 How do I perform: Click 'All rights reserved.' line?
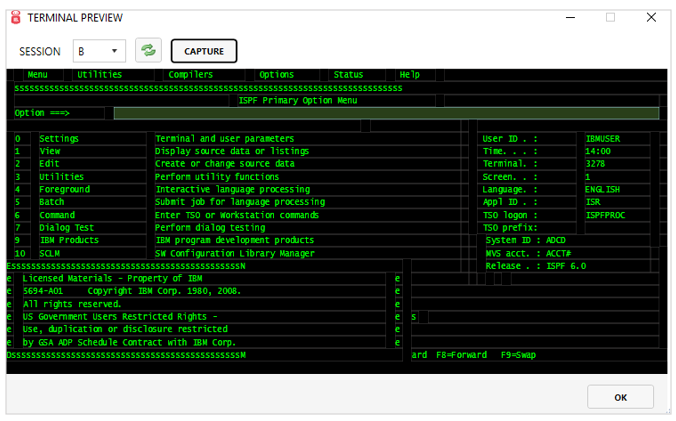pyautogui.click(x=72, y=304)
